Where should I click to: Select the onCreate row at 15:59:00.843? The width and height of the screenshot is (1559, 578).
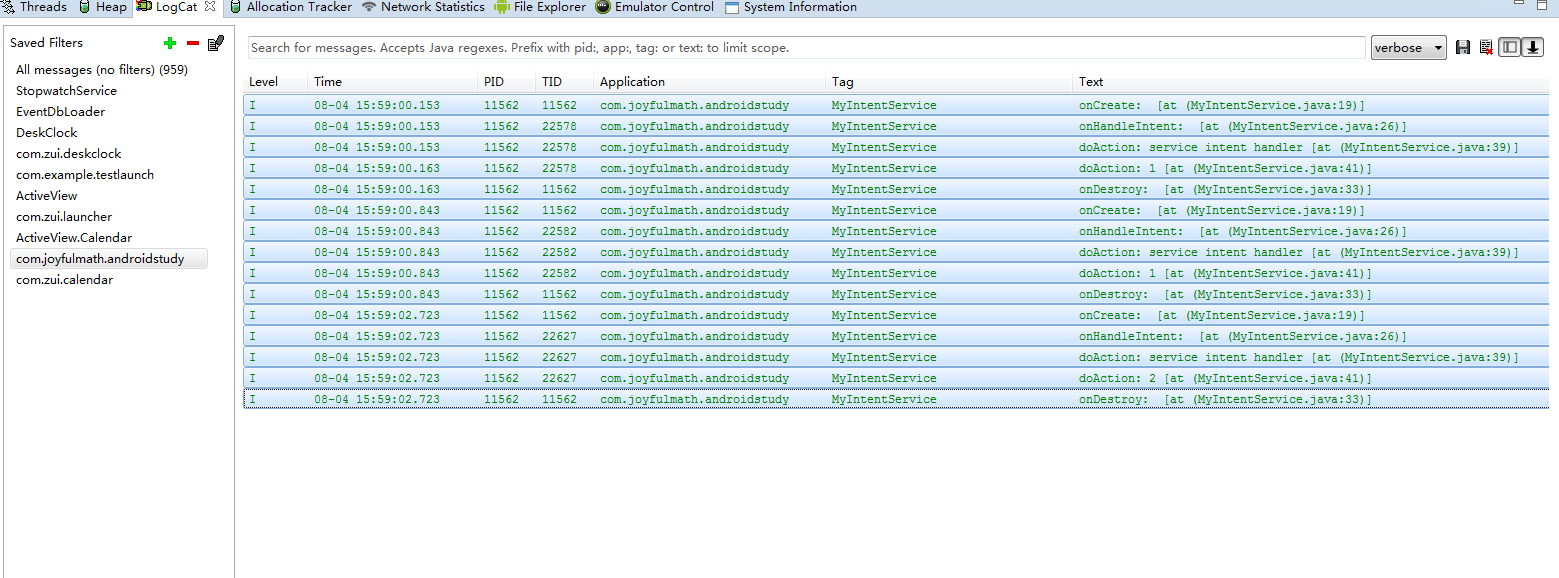pyautogui.click(x=896, y=210)
